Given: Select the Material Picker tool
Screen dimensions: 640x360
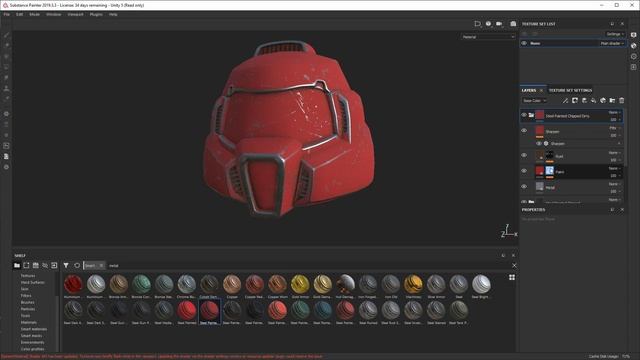Looking at the screenshot, I should click(x=6, y=99).
